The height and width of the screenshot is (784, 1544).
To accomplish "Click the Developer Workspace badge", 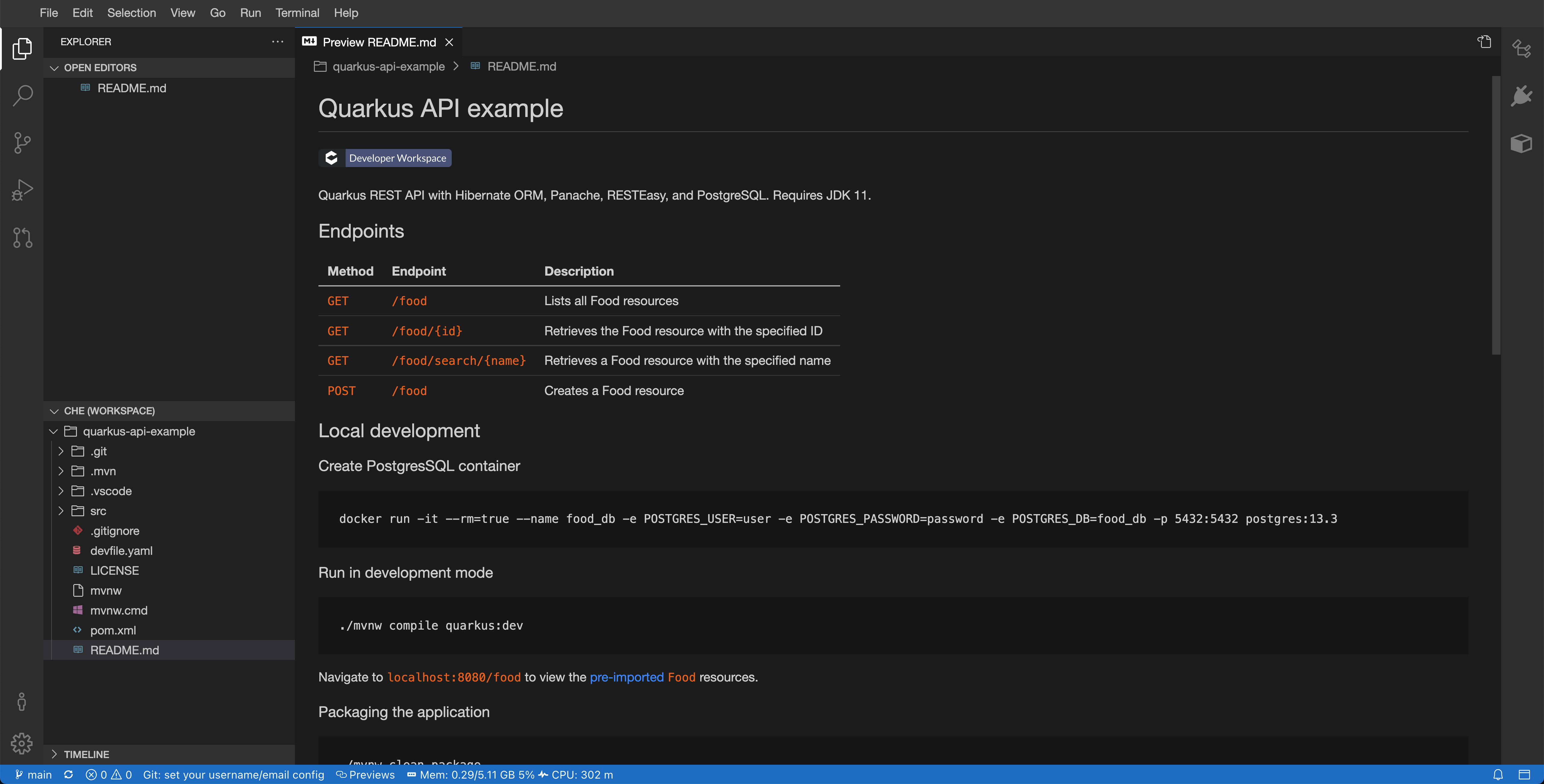I will tap(385, 158).
